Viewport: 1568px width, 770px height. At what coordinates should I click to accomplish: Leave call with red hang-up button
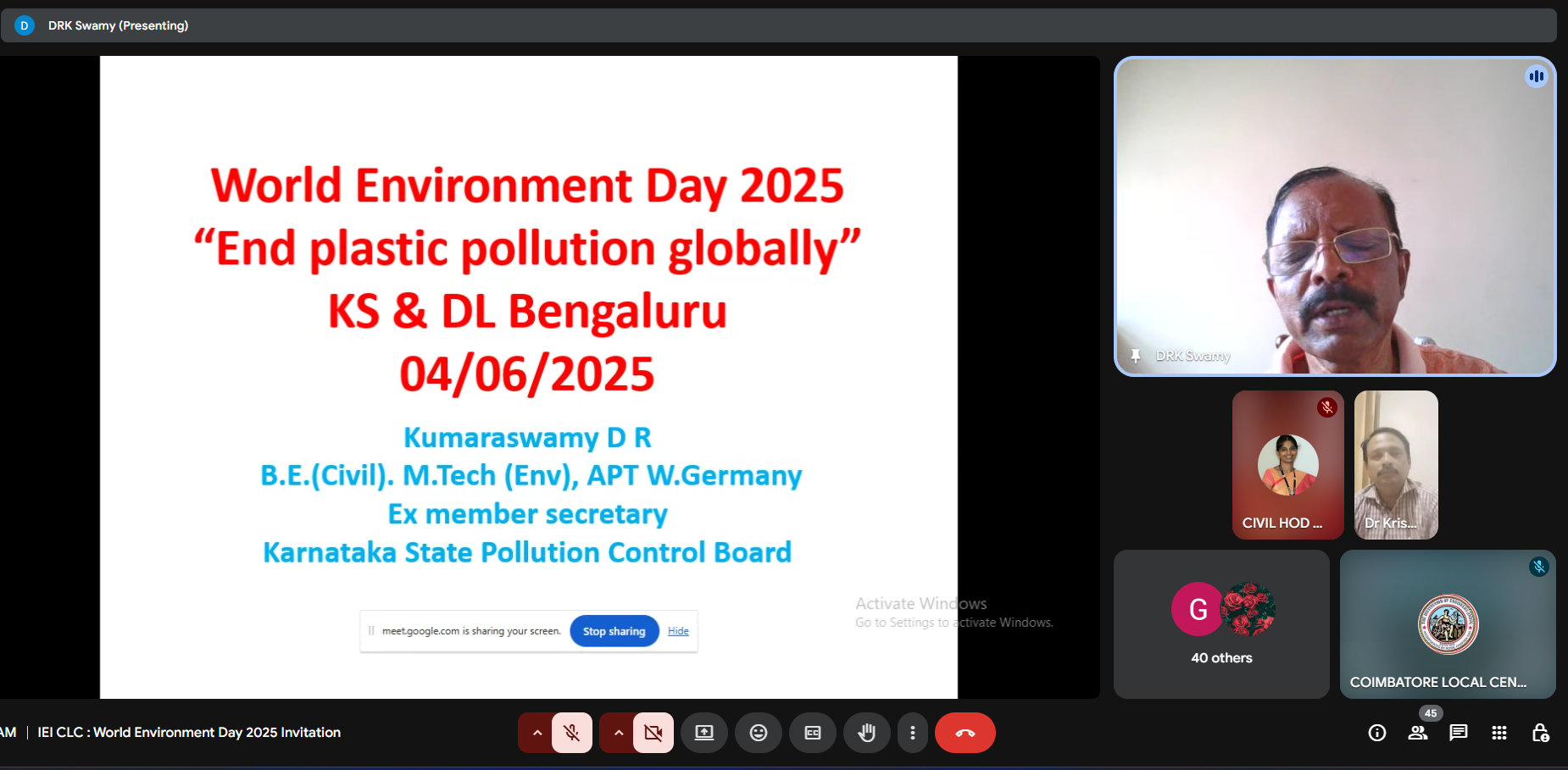tap(965, 733)
